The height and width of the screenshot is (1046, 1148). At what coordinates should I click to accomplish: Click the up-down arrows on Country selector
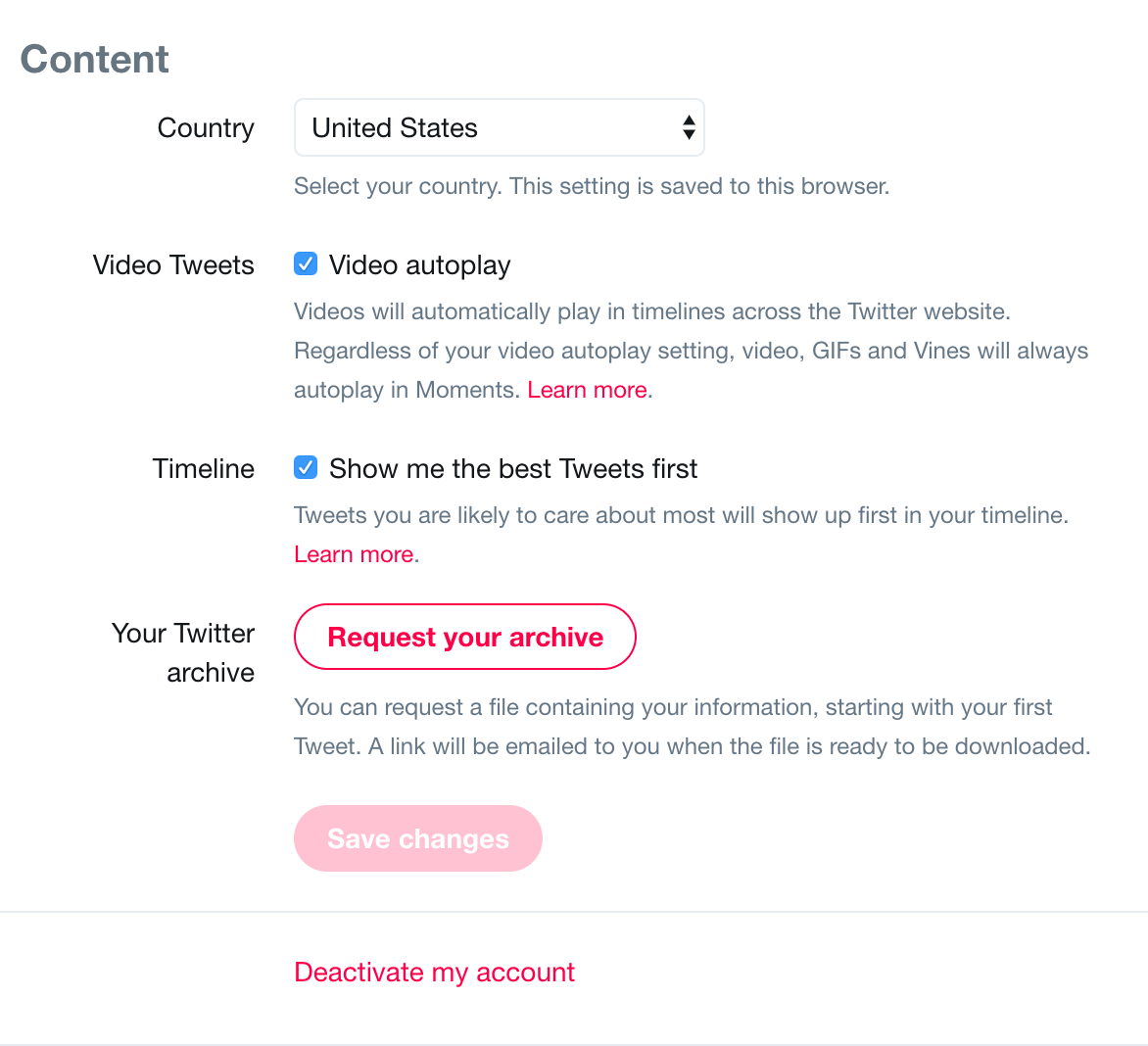click(x=689, y=127)
